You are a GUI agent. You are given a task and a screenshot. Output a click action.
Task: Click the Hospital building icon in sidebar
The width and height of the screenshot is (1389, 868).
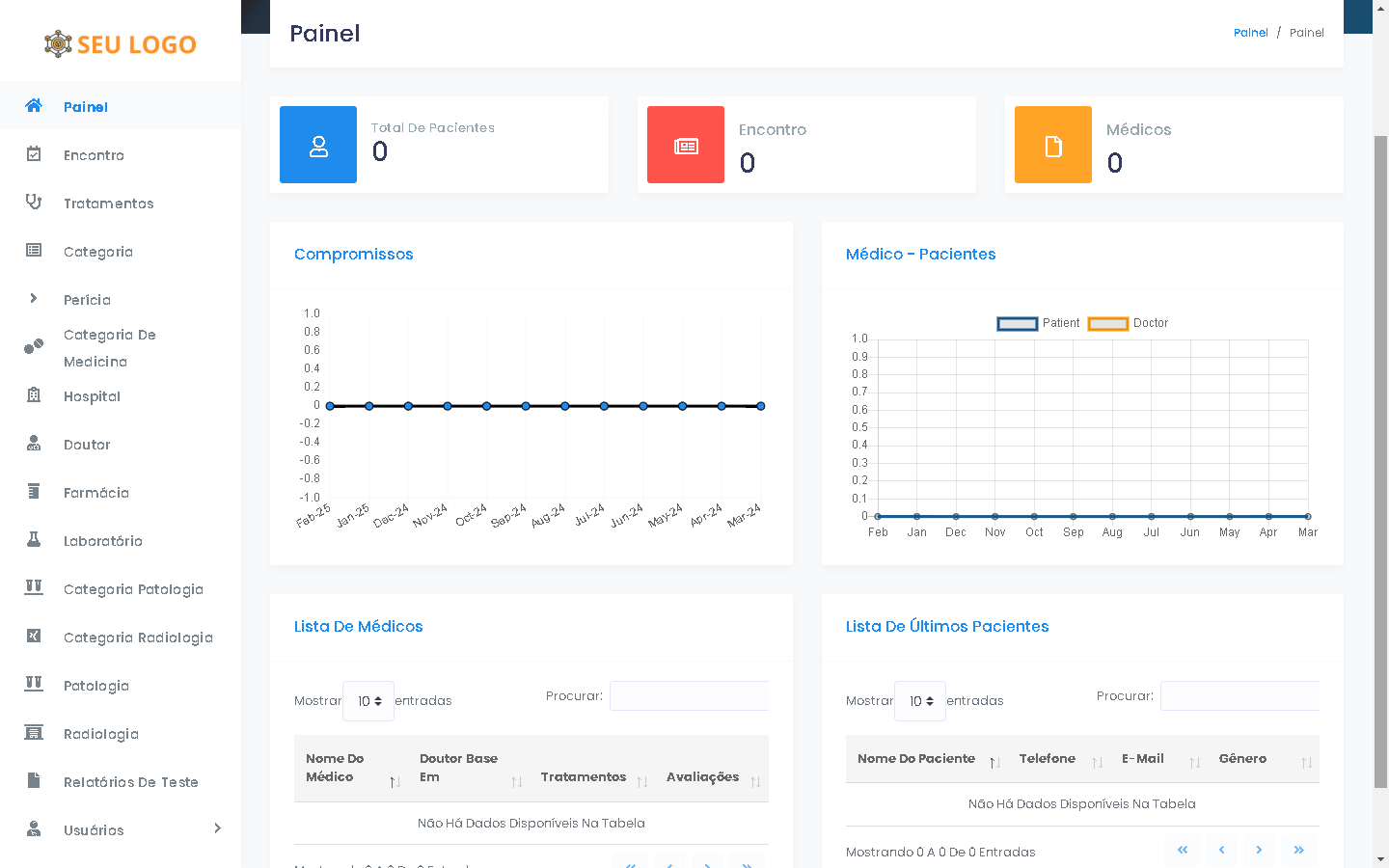(x=34, y=395)
